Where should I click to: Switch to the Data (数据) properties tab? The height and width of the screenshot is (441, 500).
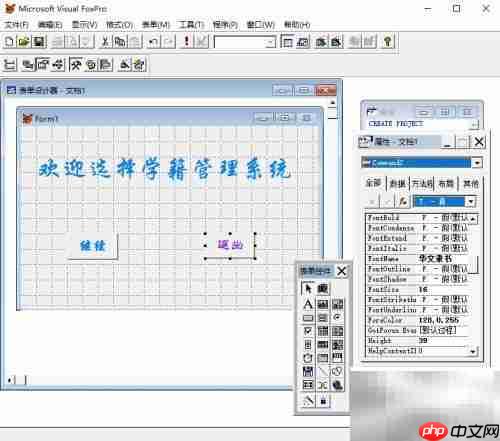(x=398, y=184)
